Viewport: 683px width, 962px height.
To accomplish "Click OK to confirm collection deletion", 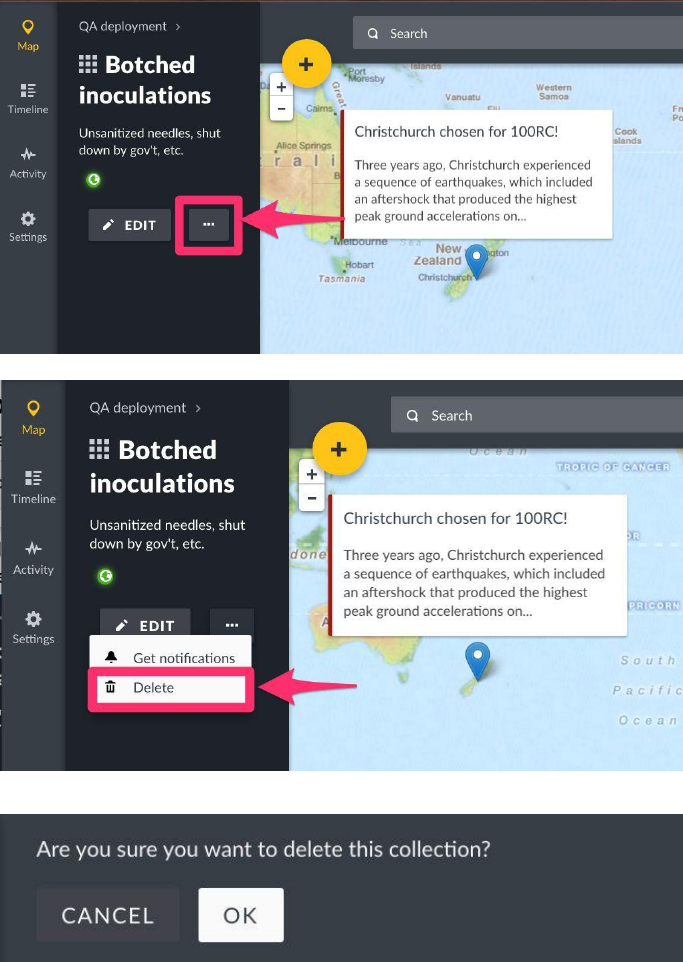I will click(x=241, y=915).
